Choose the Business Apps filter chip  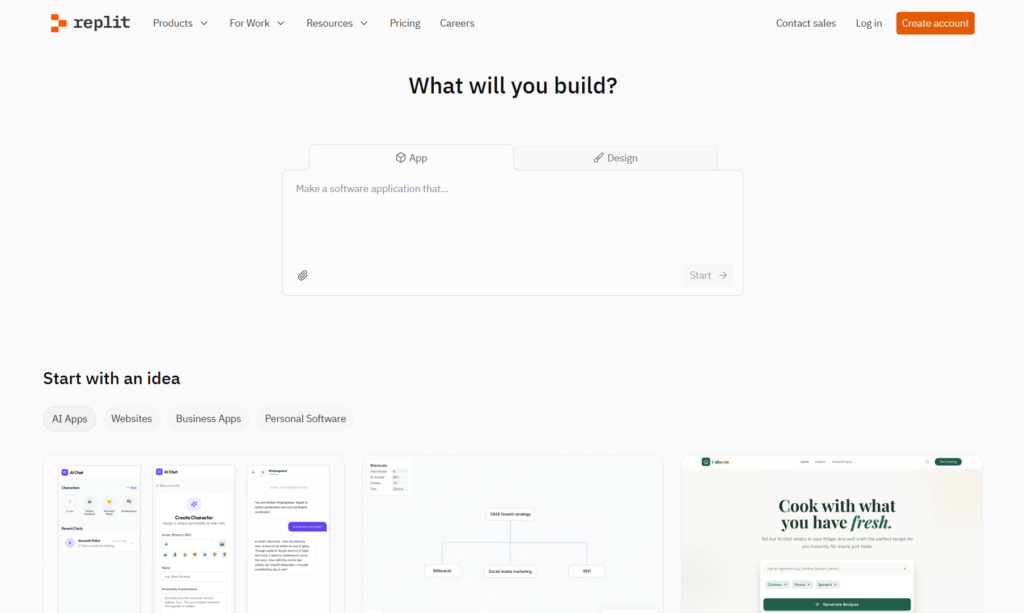point(208,419)
